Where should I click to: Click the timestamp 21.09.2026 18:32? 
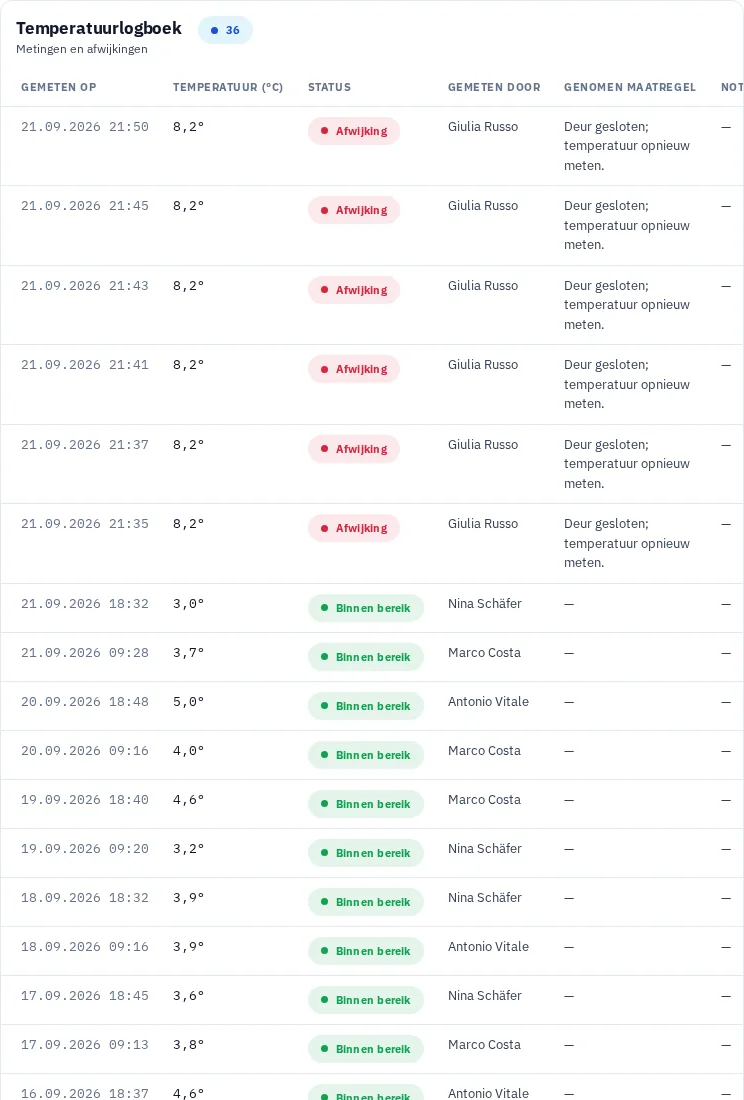85,604
